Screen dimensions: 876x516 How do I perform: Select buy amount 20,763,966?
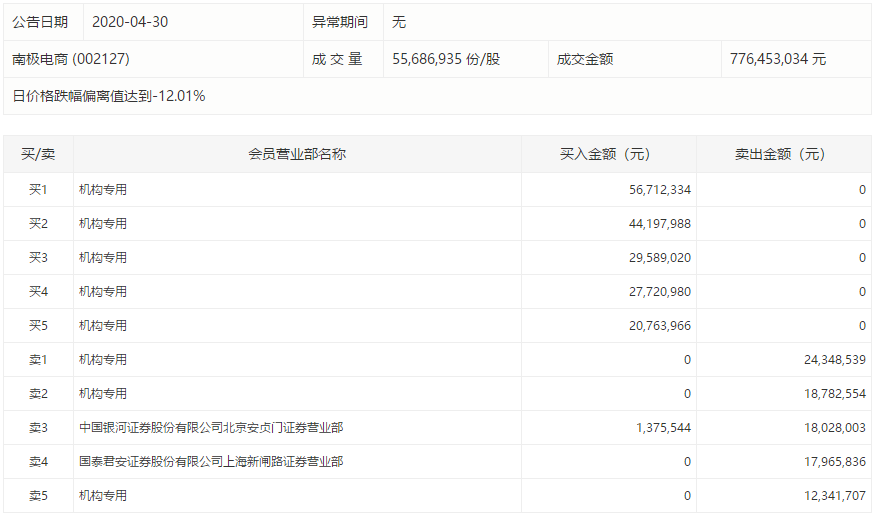(660, 326)
